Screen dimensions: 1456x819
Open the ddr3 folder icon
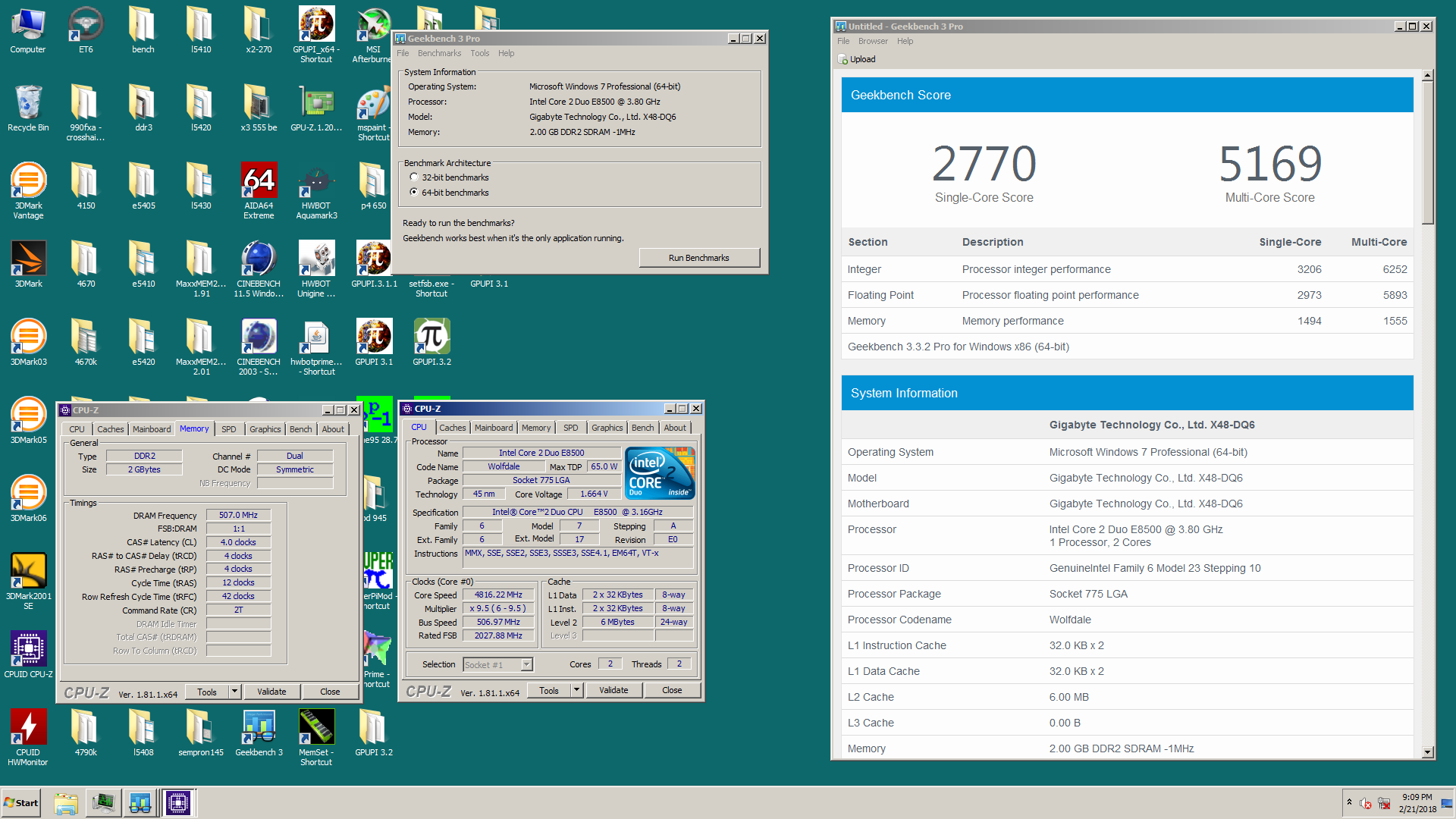click(143, 108)
